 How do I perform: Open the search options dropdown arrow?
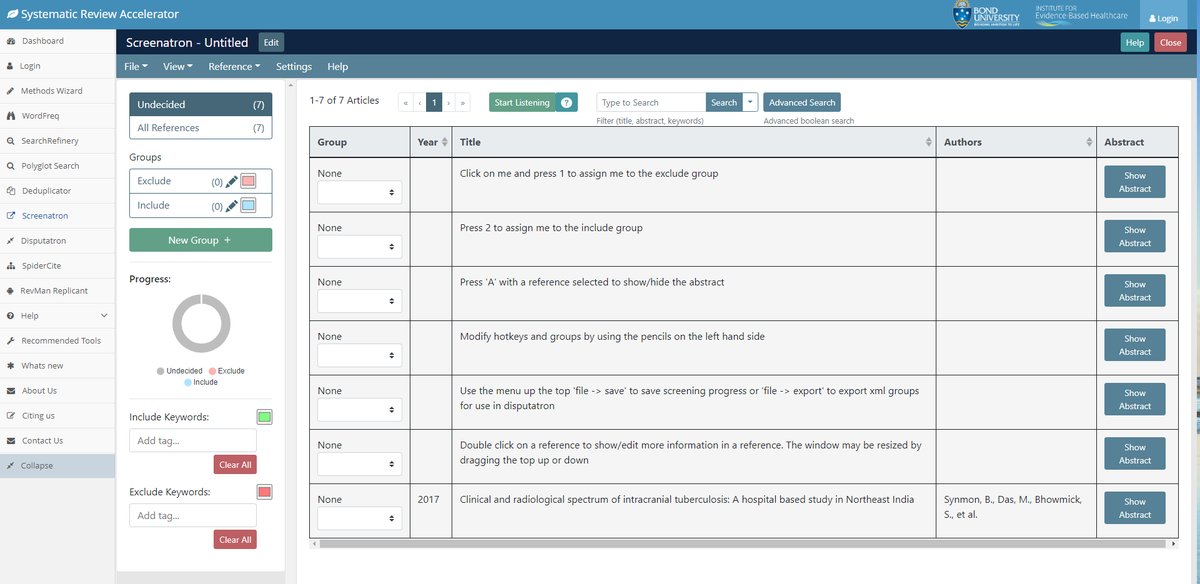click(750, 102)
